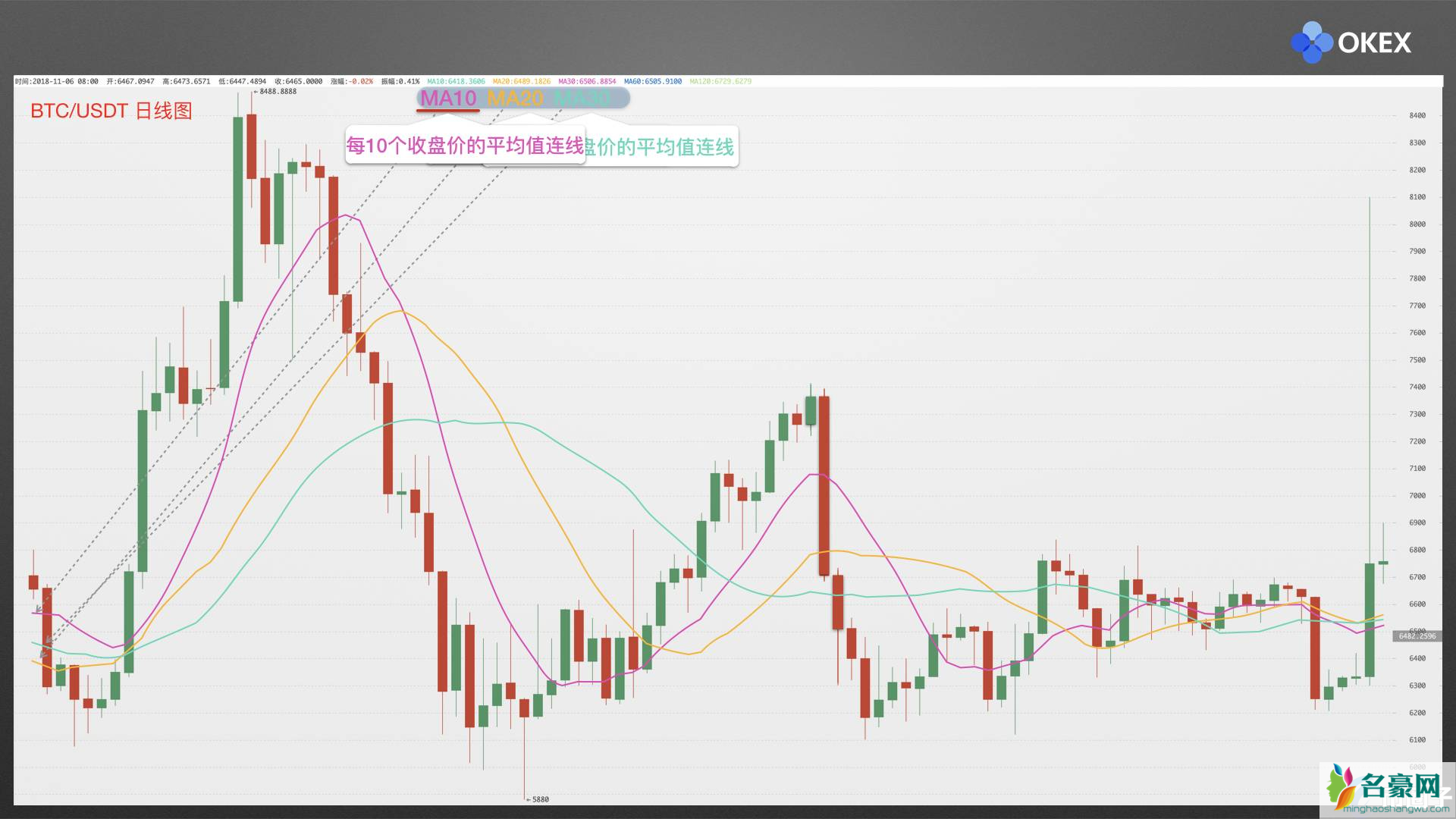This screenshot has height=819, width=1456.
Task: Click the OKEX logo icon
Action: pyautogui.click(x=1311, y=42)
